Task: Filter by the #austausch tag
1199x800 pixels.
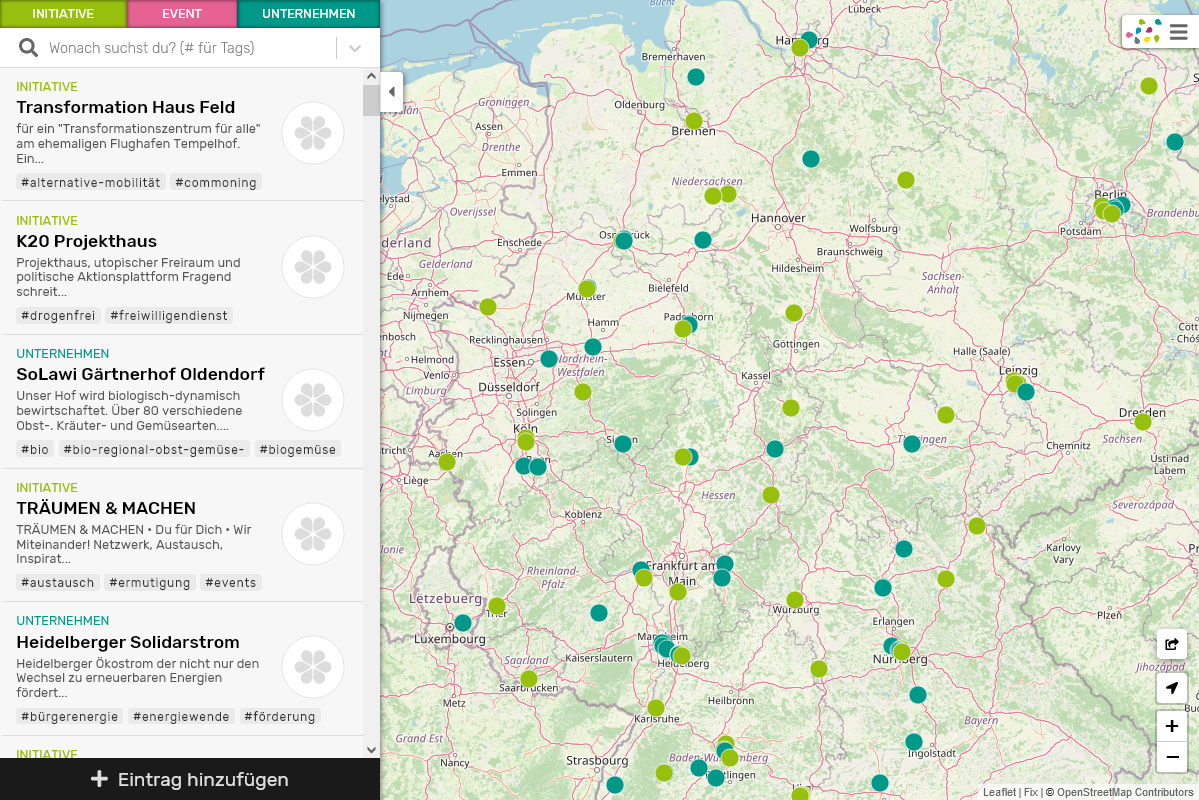Action: (58, 583)
